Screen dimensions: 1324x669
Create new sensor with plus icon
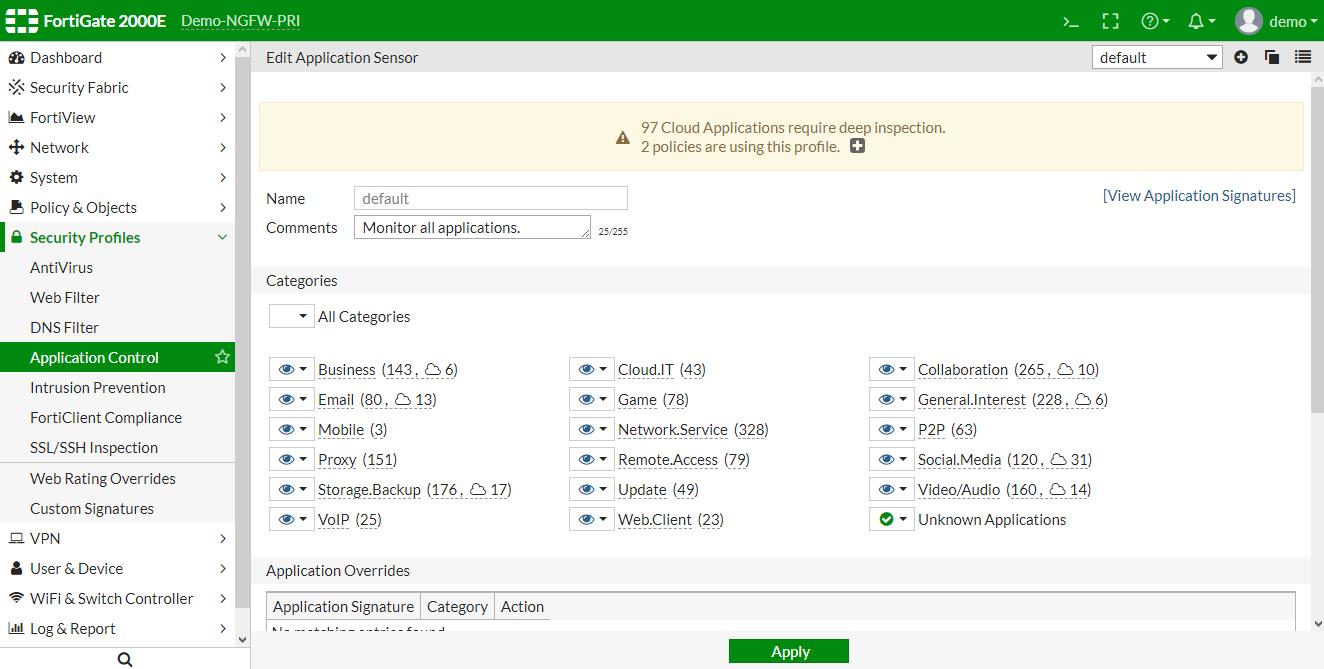click(x=1241, y=57)
